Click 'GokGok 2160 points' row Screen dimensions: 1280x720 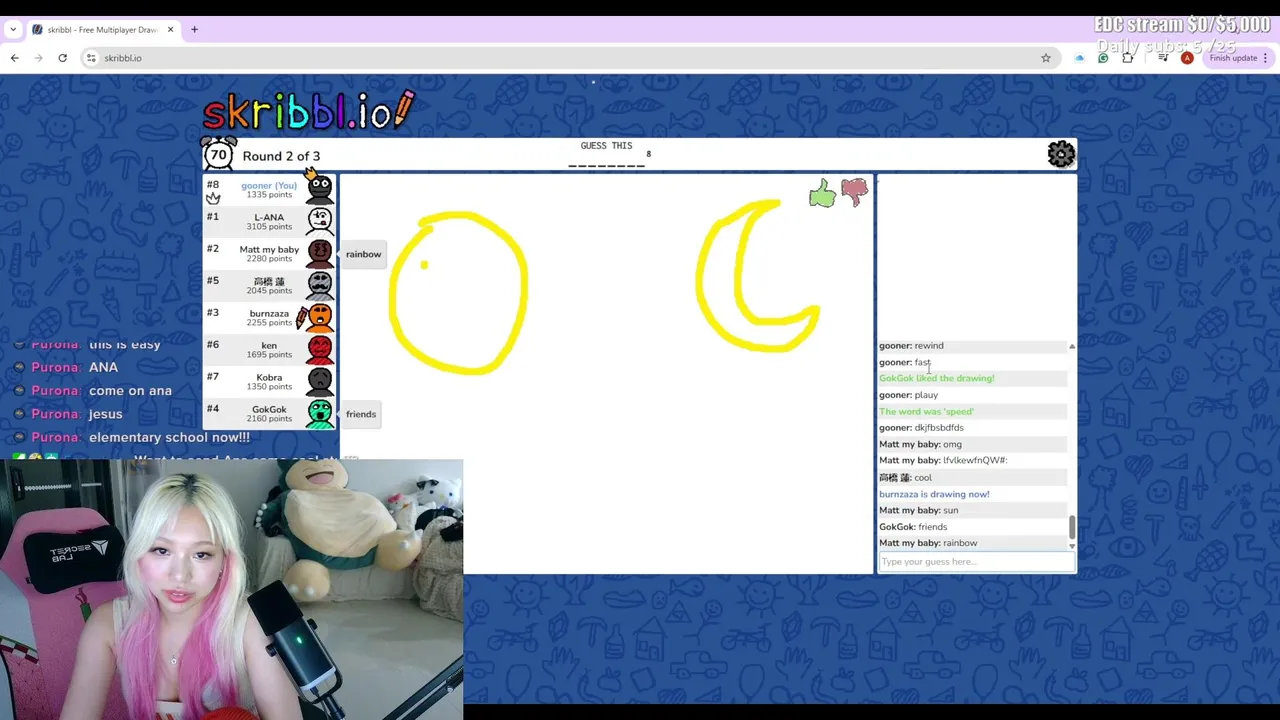[x=269, y=413]
